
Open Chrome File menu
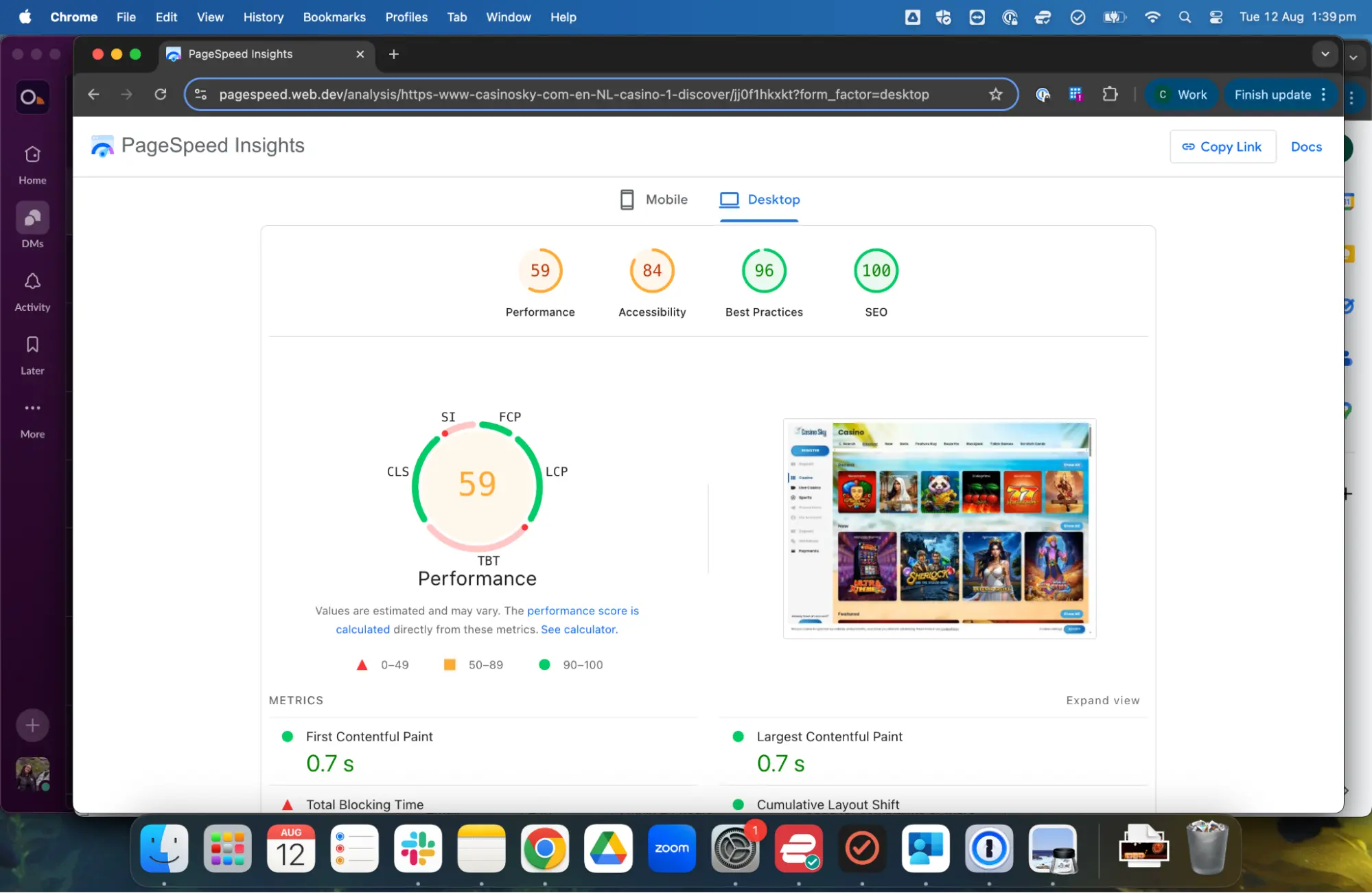coord(126,17)
